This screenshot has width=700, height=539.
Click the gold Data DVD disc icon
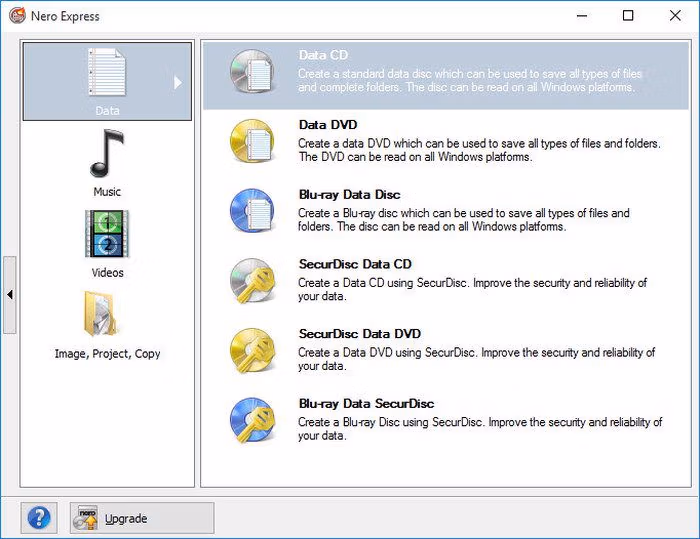[x=252, y=141]
